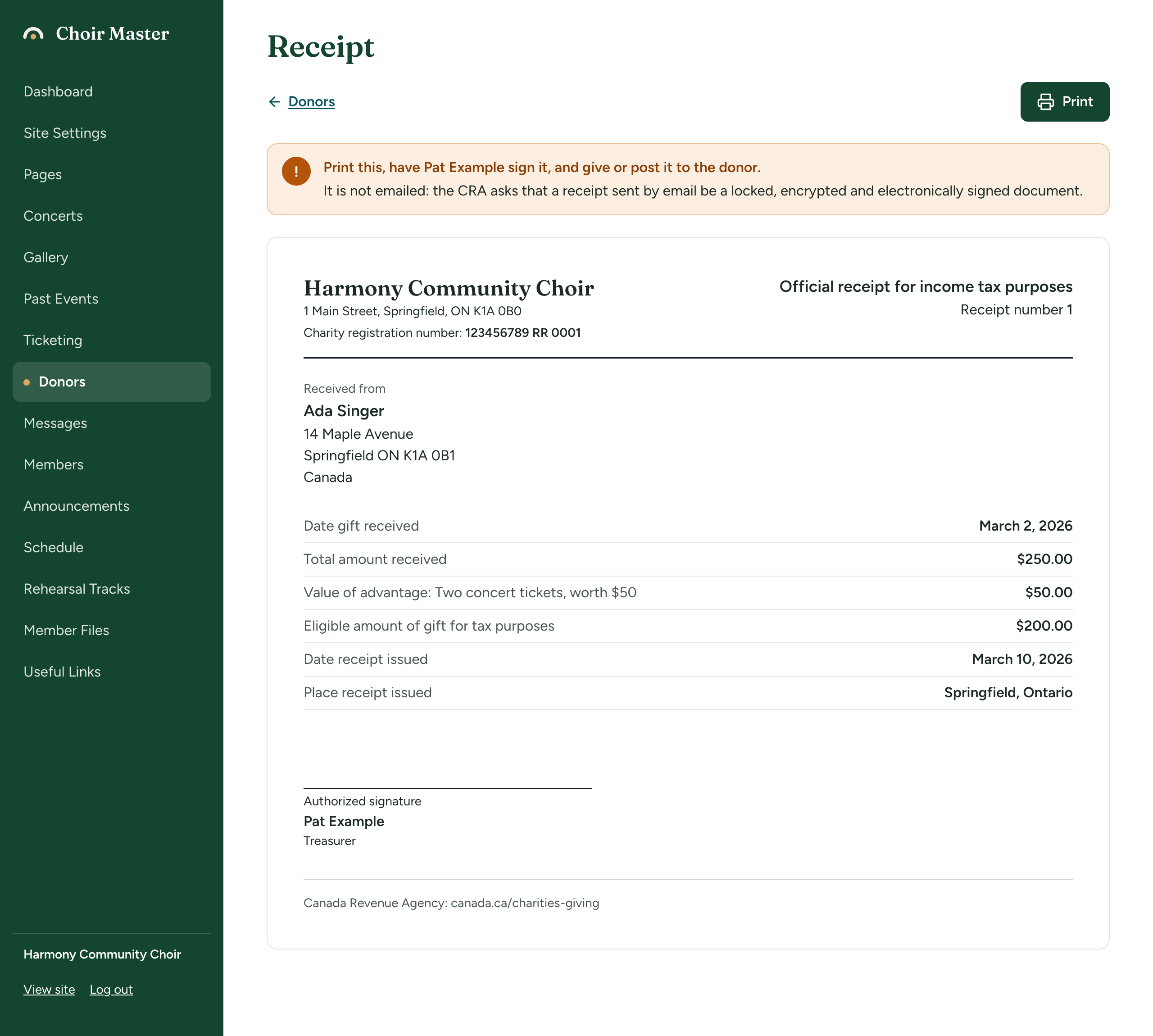Screen dimensions: 1153x1036
Task: Open the Ticketing section
Action: (112, 341)
